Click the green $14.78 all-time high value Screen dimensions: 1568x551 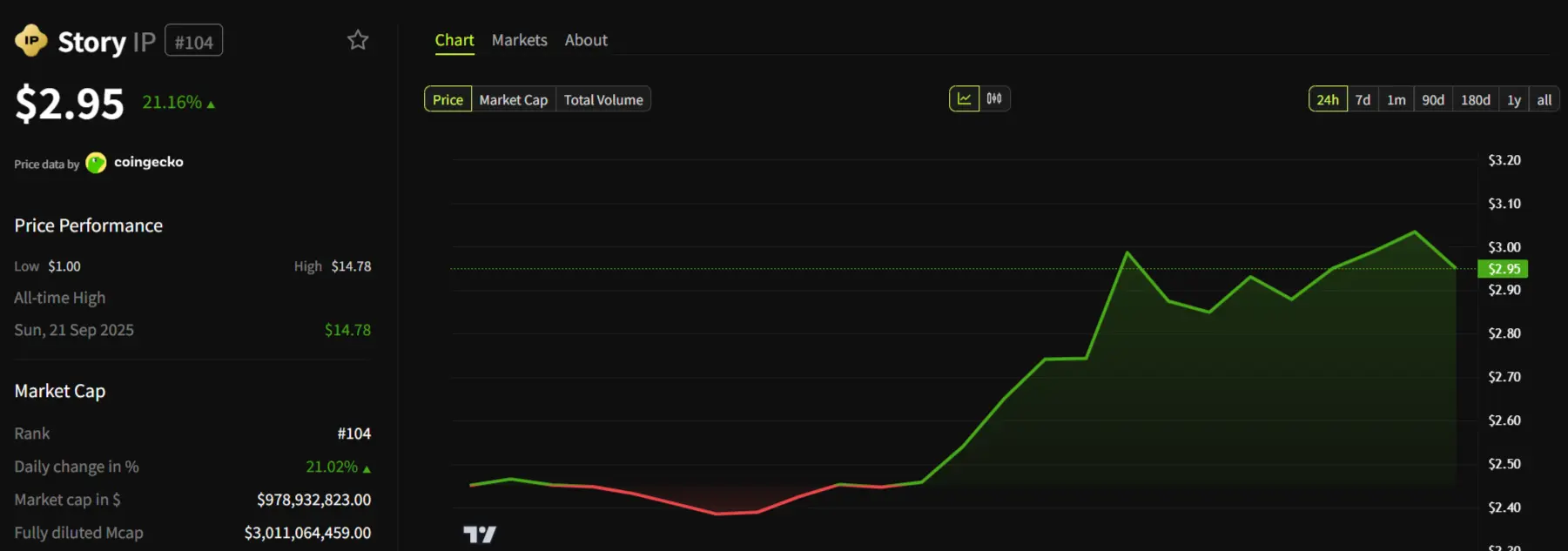click(x=347, y=330)
